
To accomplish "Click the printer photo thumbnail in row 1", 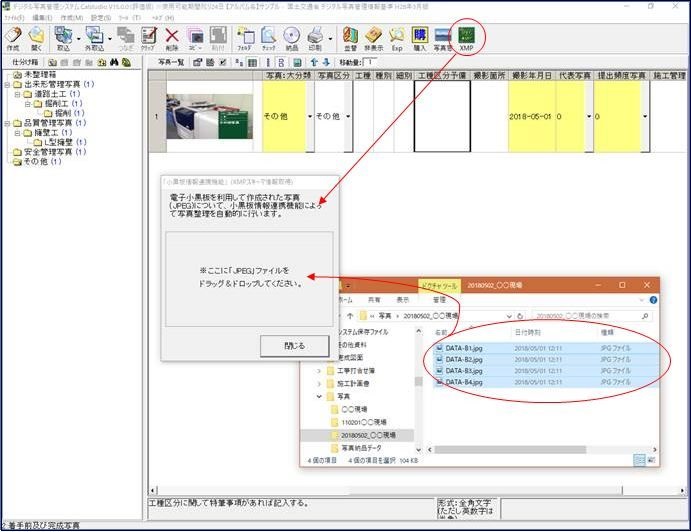I will 210,116.
